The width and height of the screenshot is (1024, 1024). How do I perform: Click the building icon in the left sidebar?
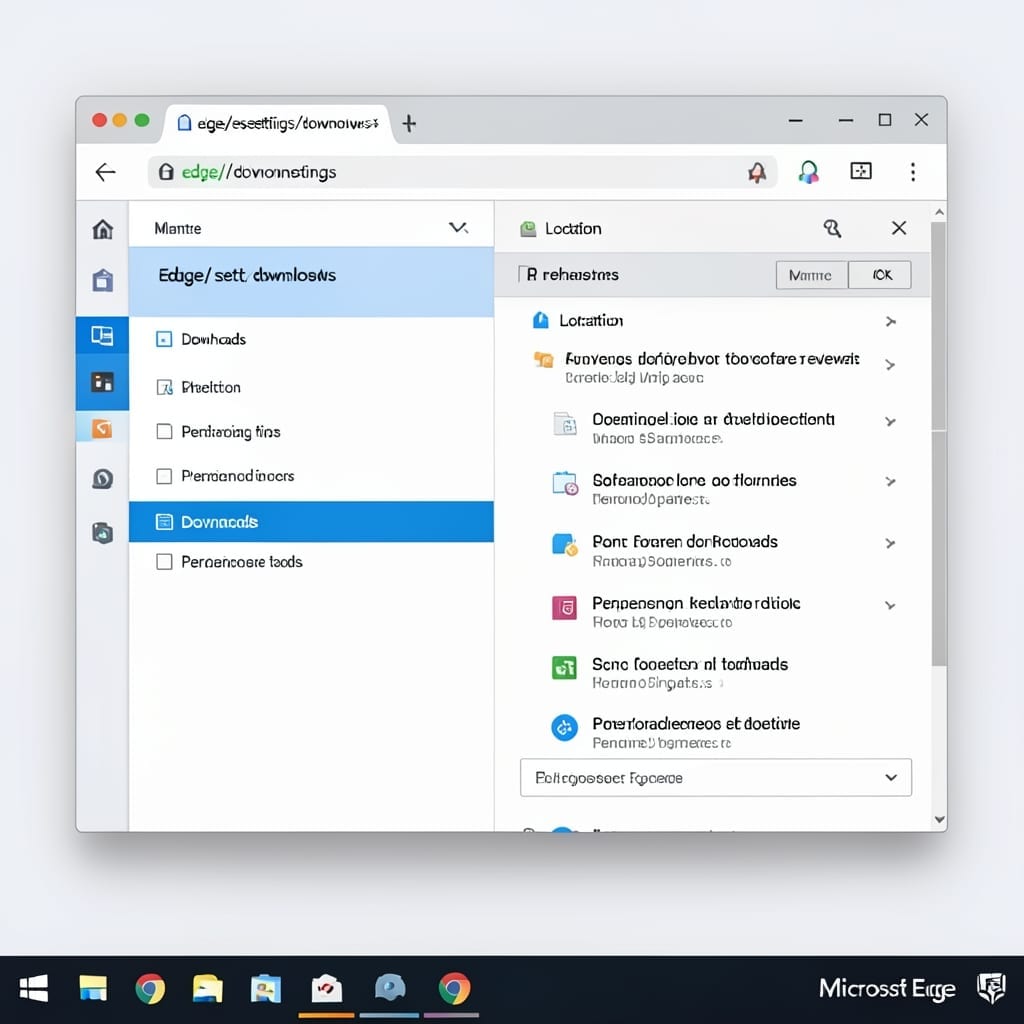point(103,280)
